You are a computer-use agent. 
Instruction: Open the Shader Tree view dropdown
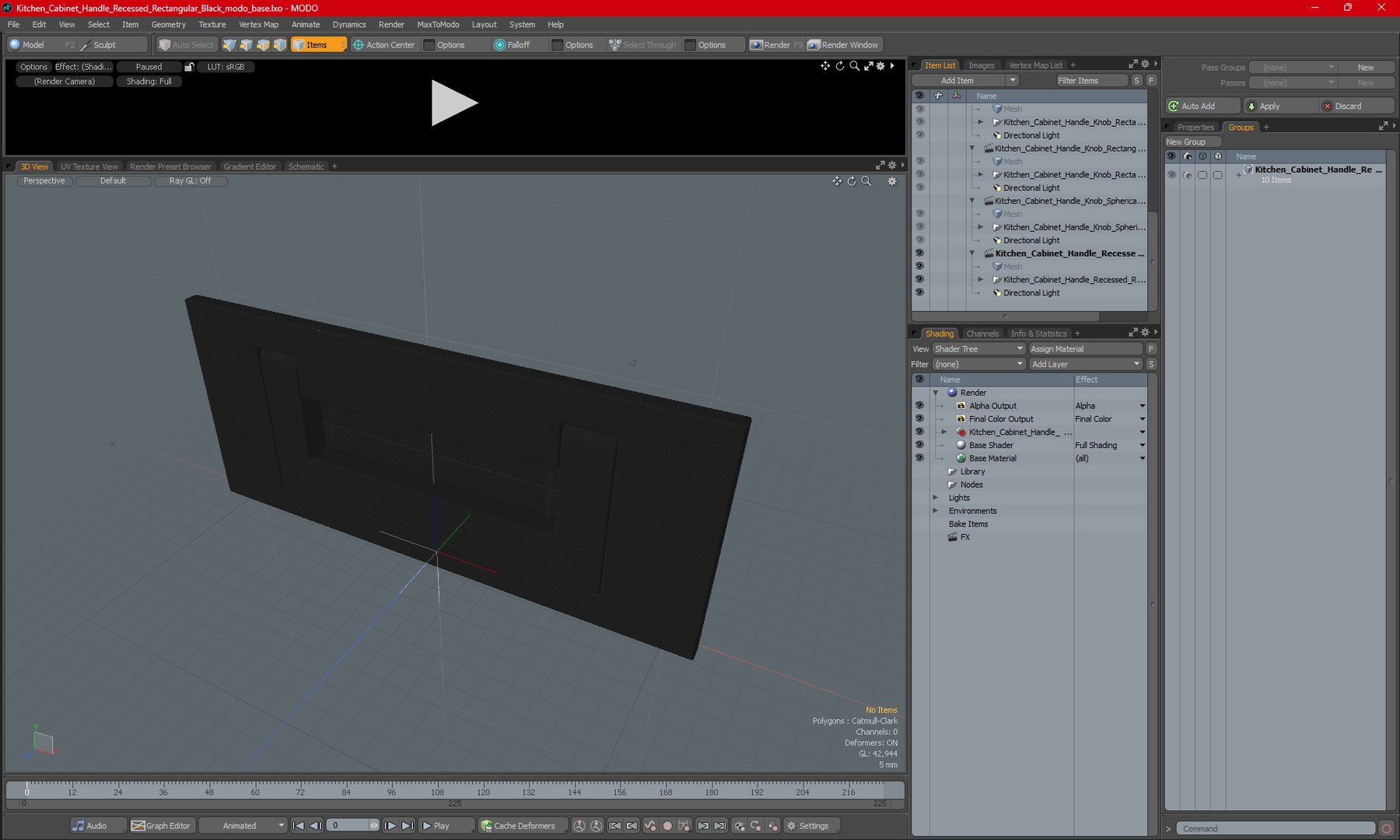(978, 349)
